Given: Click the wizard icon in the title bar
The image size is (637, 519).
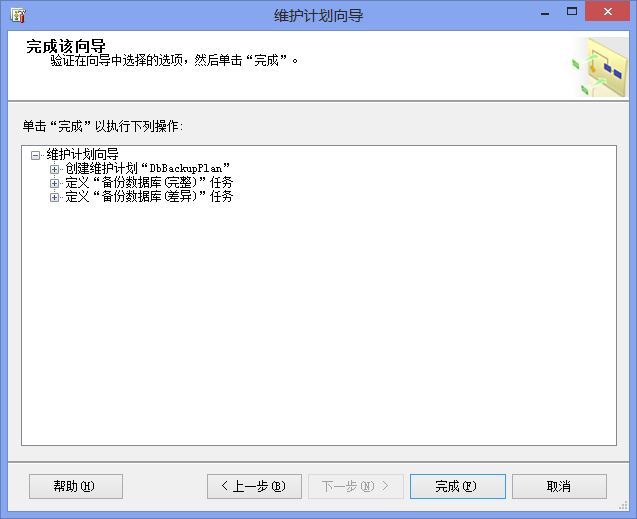Looking at the screenshot, I should (x=17, y=15).
